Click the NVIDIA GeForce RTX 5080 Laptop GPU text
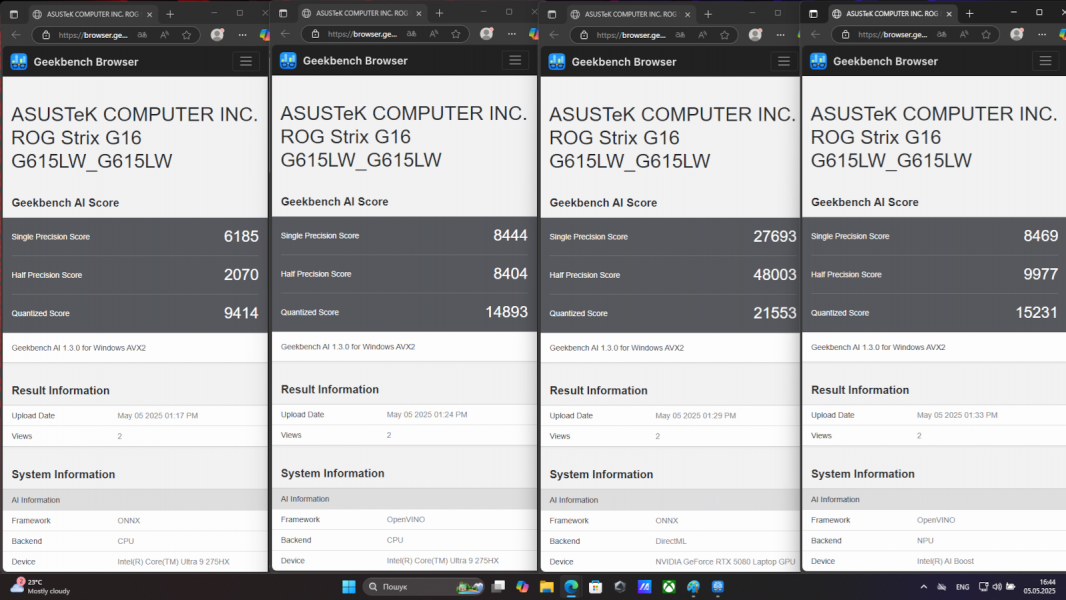This screenshot has width=1066, height=600. tap(725, 562)
